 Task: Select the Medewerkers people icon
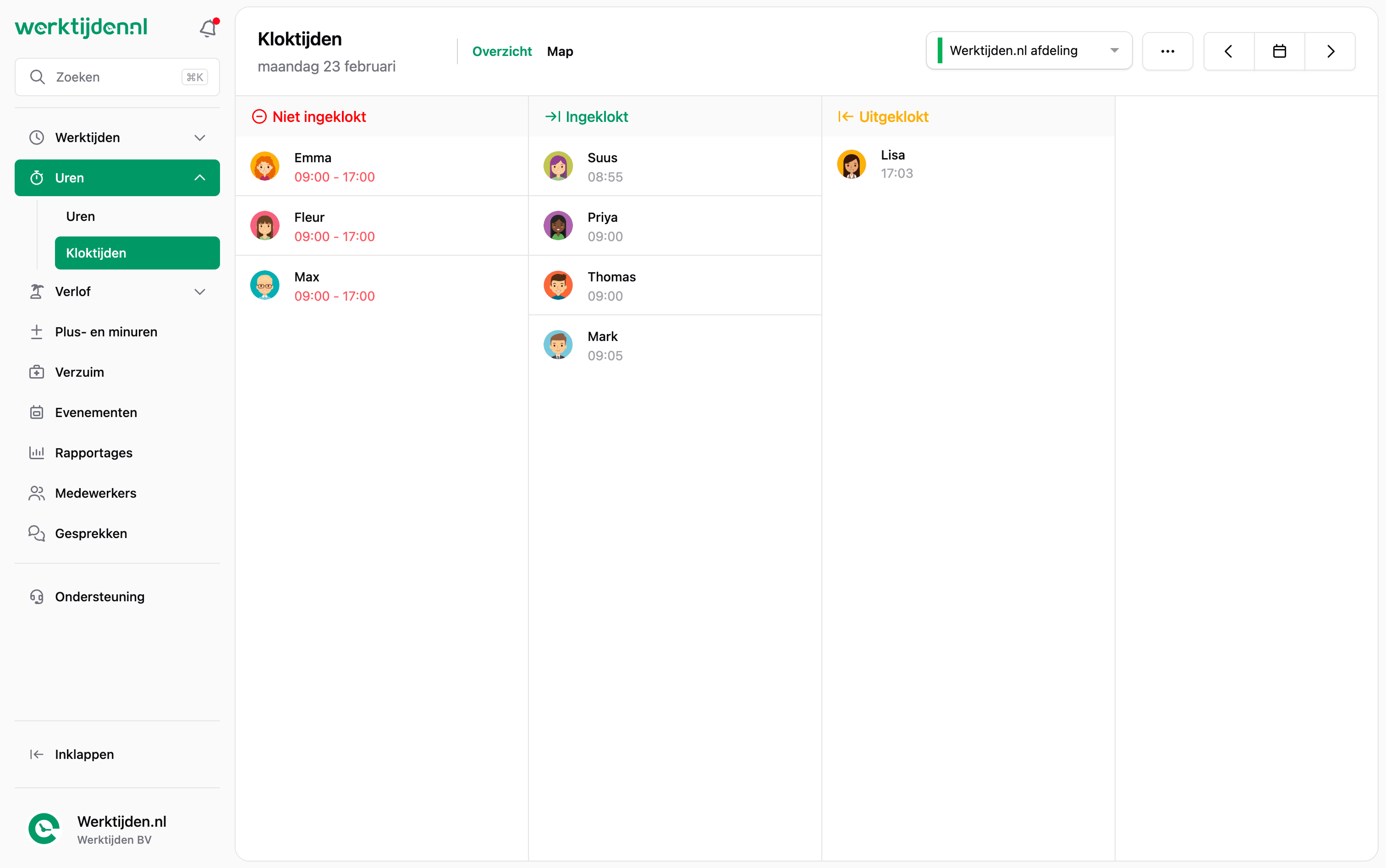[x=36, y=493]
